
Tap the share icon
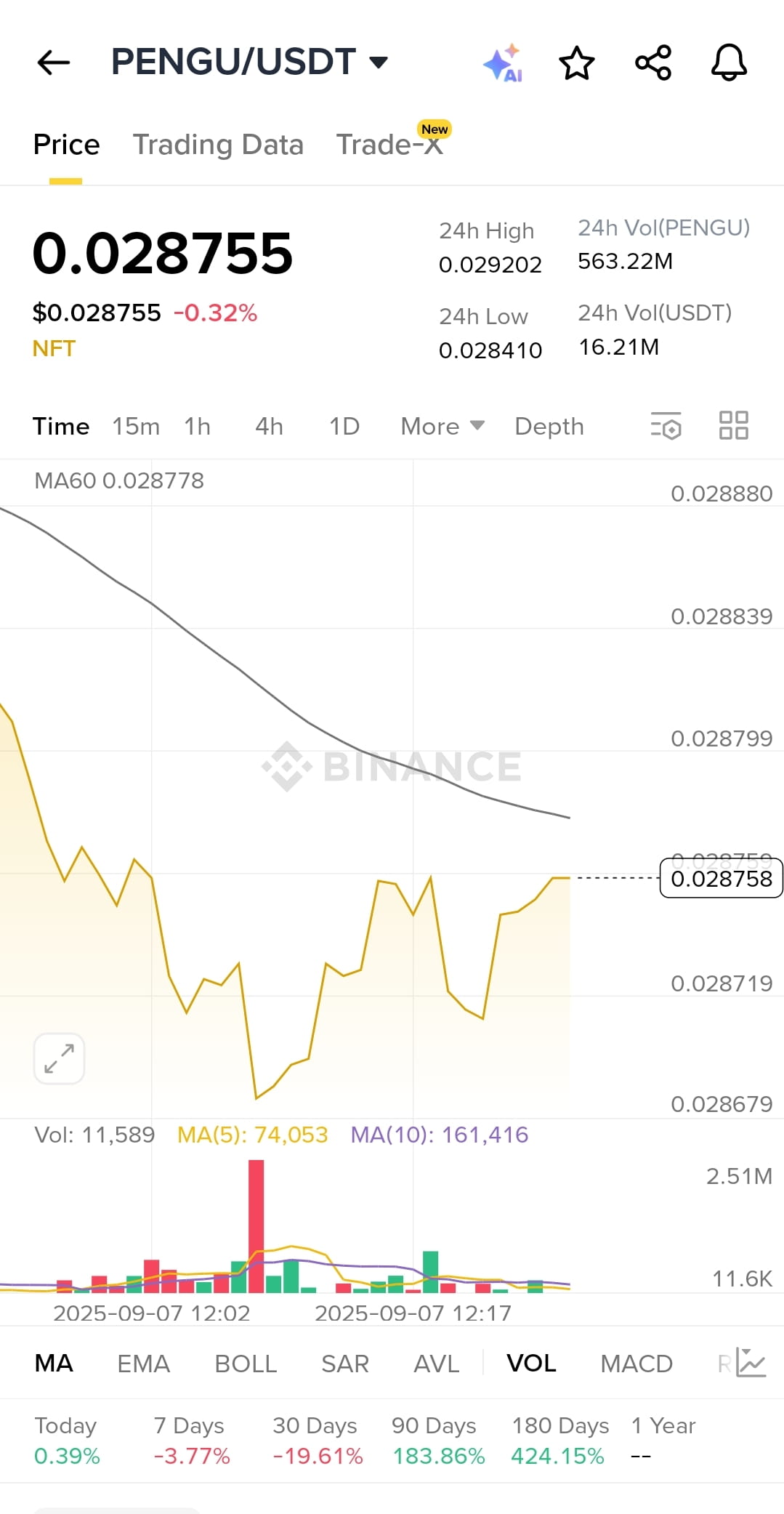click(653, 63)
